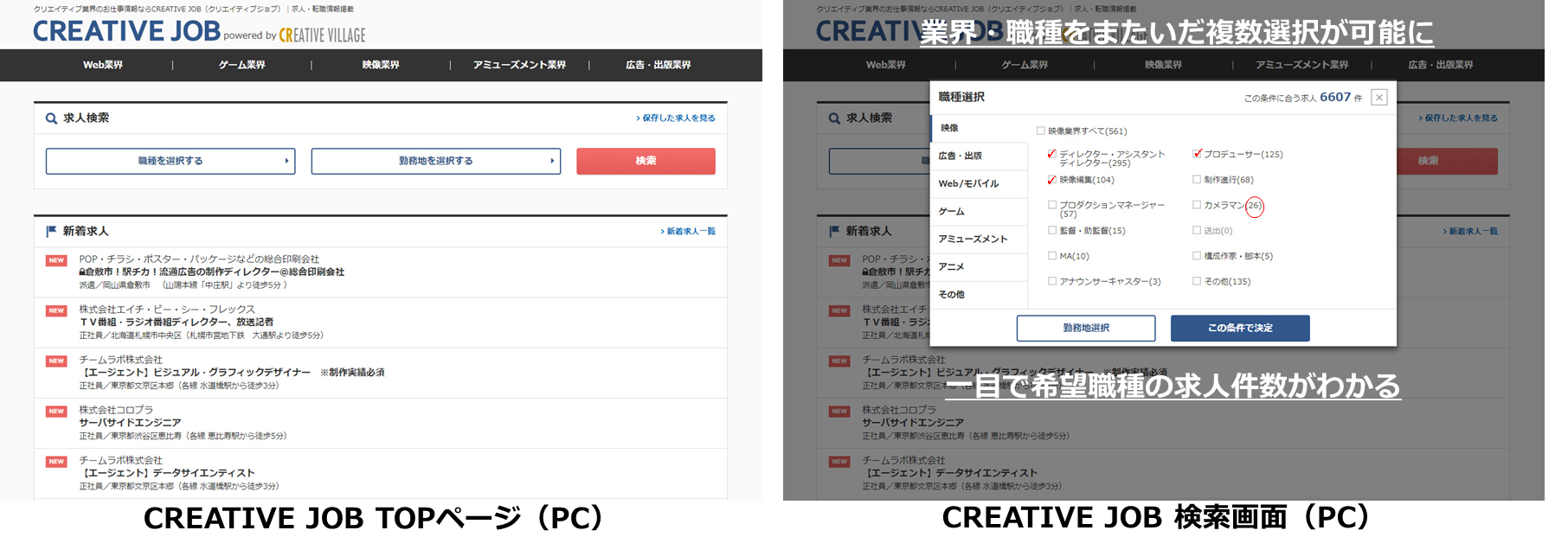Viewport: 1568px width, 556px height.
Task: Check the 送出(0) checkbox
Action: pos(1197,231)
